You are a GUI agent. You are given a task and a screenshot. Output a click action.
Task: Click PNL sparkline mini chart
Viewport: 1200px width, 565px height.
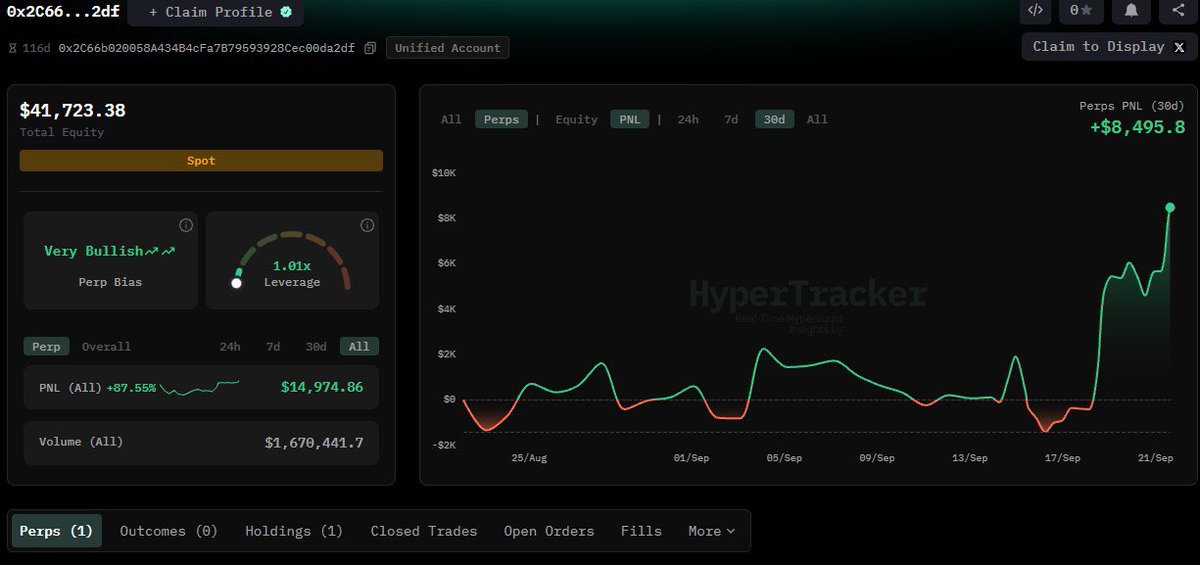199,387
